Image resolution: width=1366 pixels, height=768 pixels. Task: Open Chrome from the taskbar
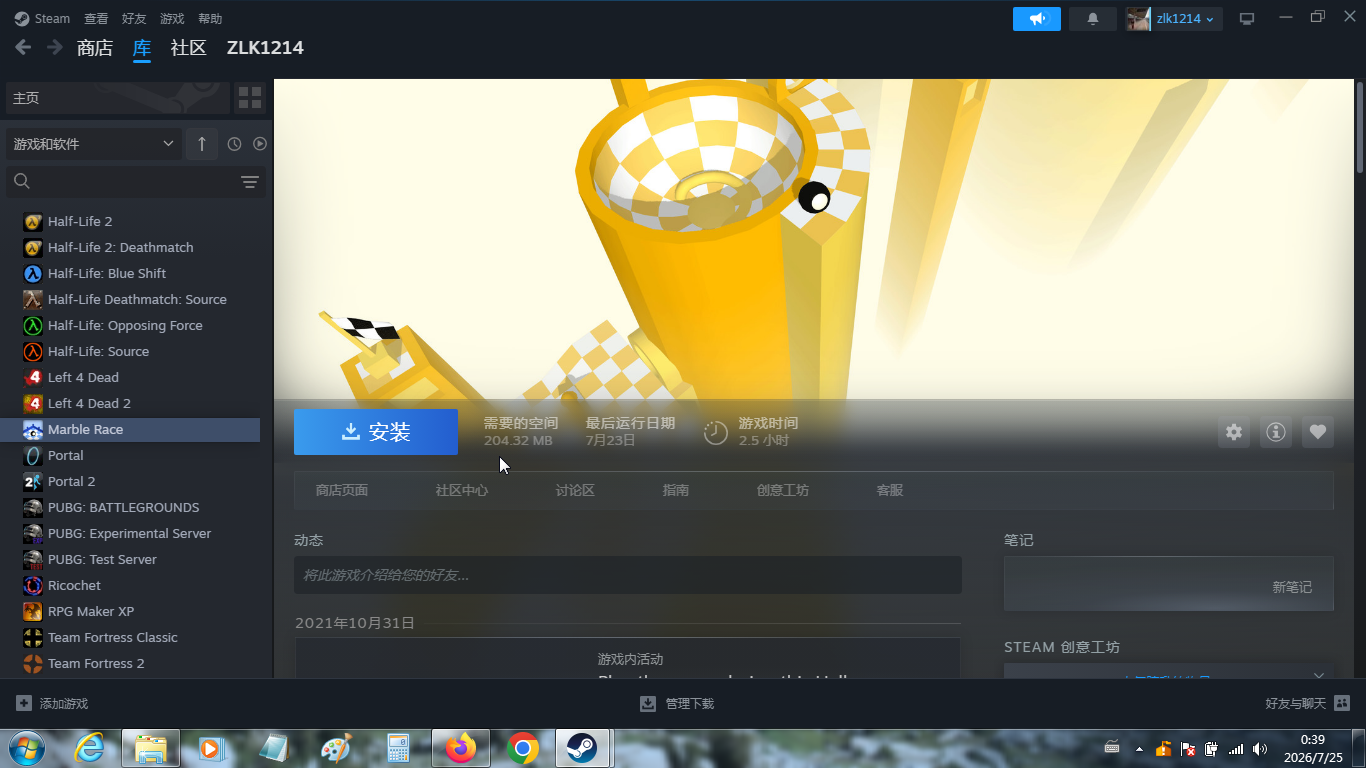(522, 748)
